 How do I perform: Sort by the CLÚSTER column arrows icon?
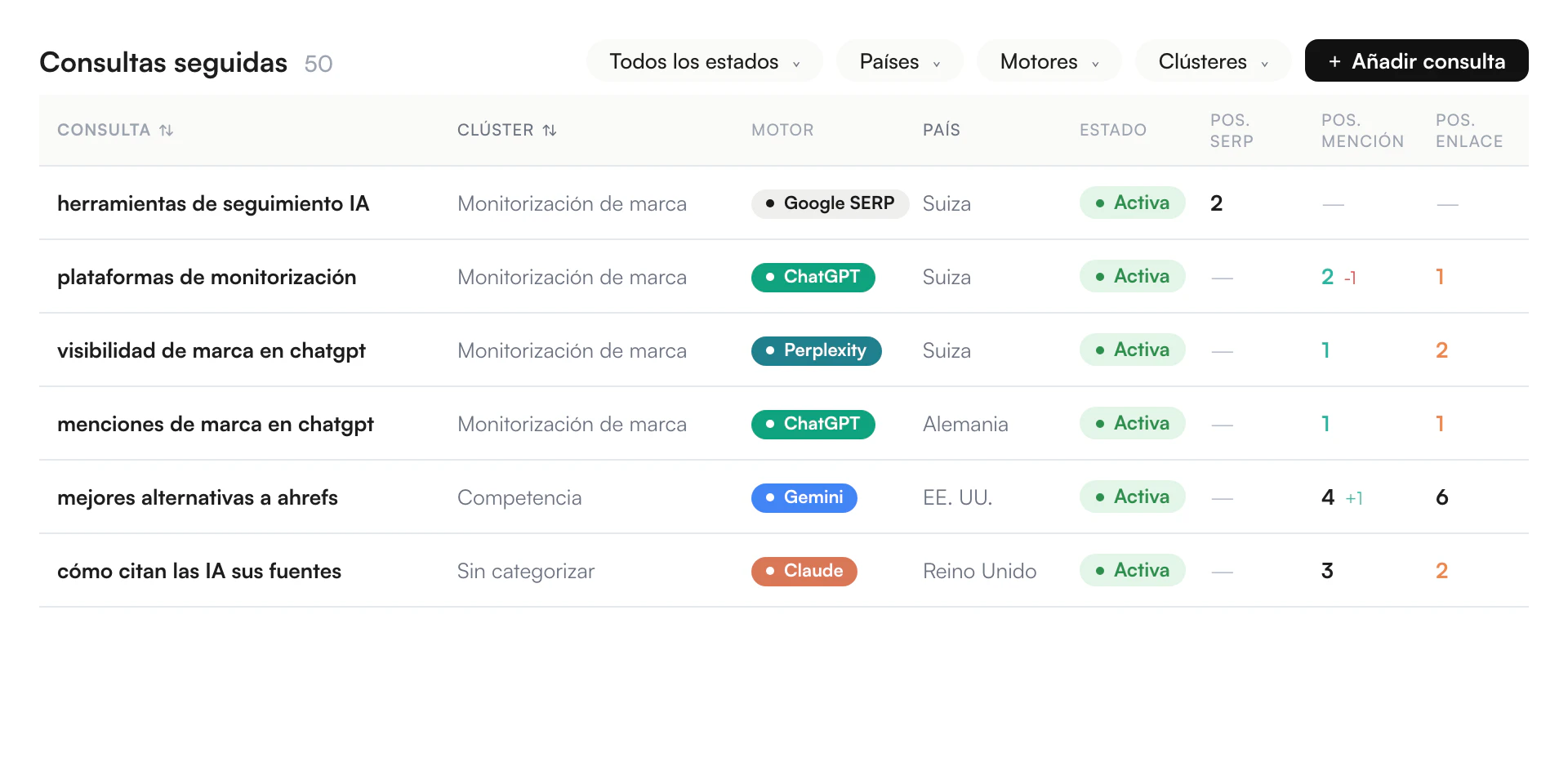tap(550, 131)
